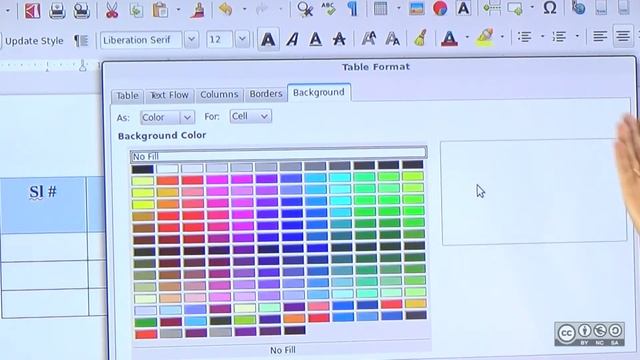The width and height of the screenshot is (640, 360).
Task: Undo the last action
Action: (225, 9)
